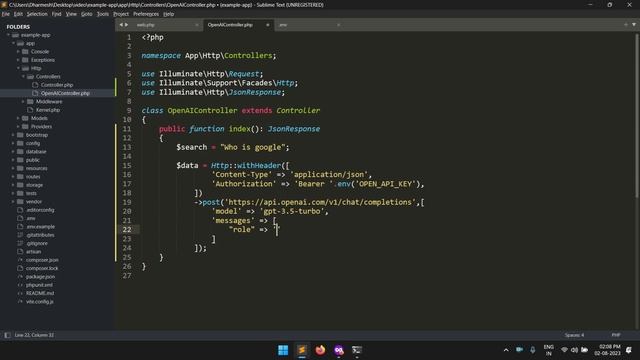Click the public folder in the sidebar
This screenshot has height=360, width=640.
tap(33, 160)
